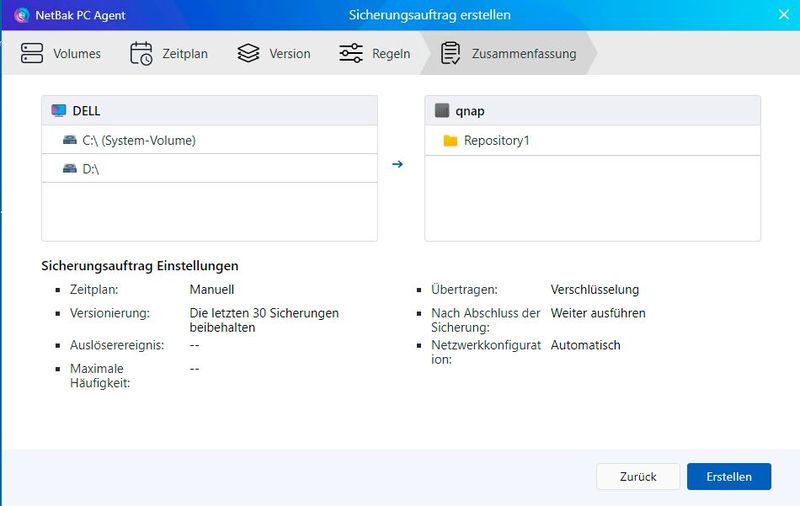Close the Sicherungsauftrag erstellen dialog

[x=784, y=15]
